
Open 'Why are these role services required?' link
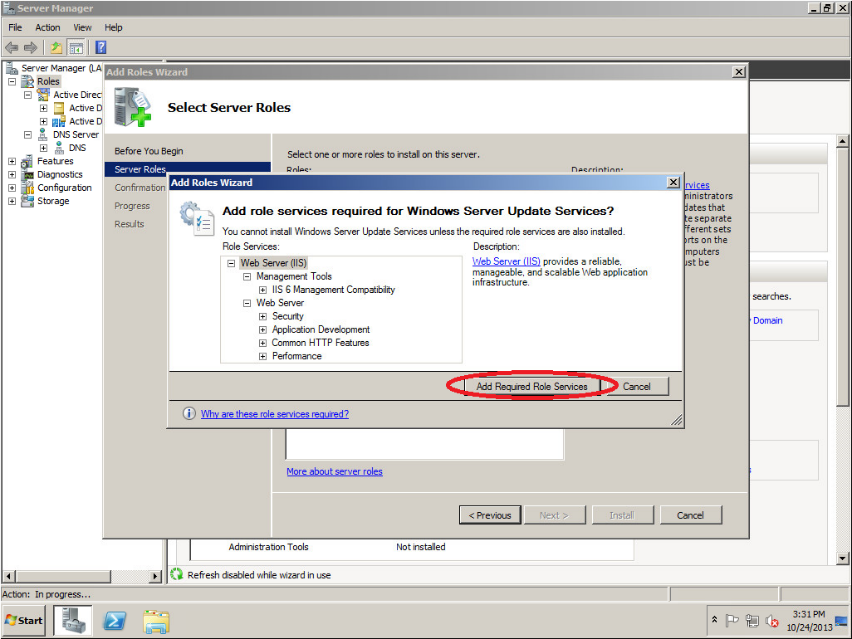(275, 414)
